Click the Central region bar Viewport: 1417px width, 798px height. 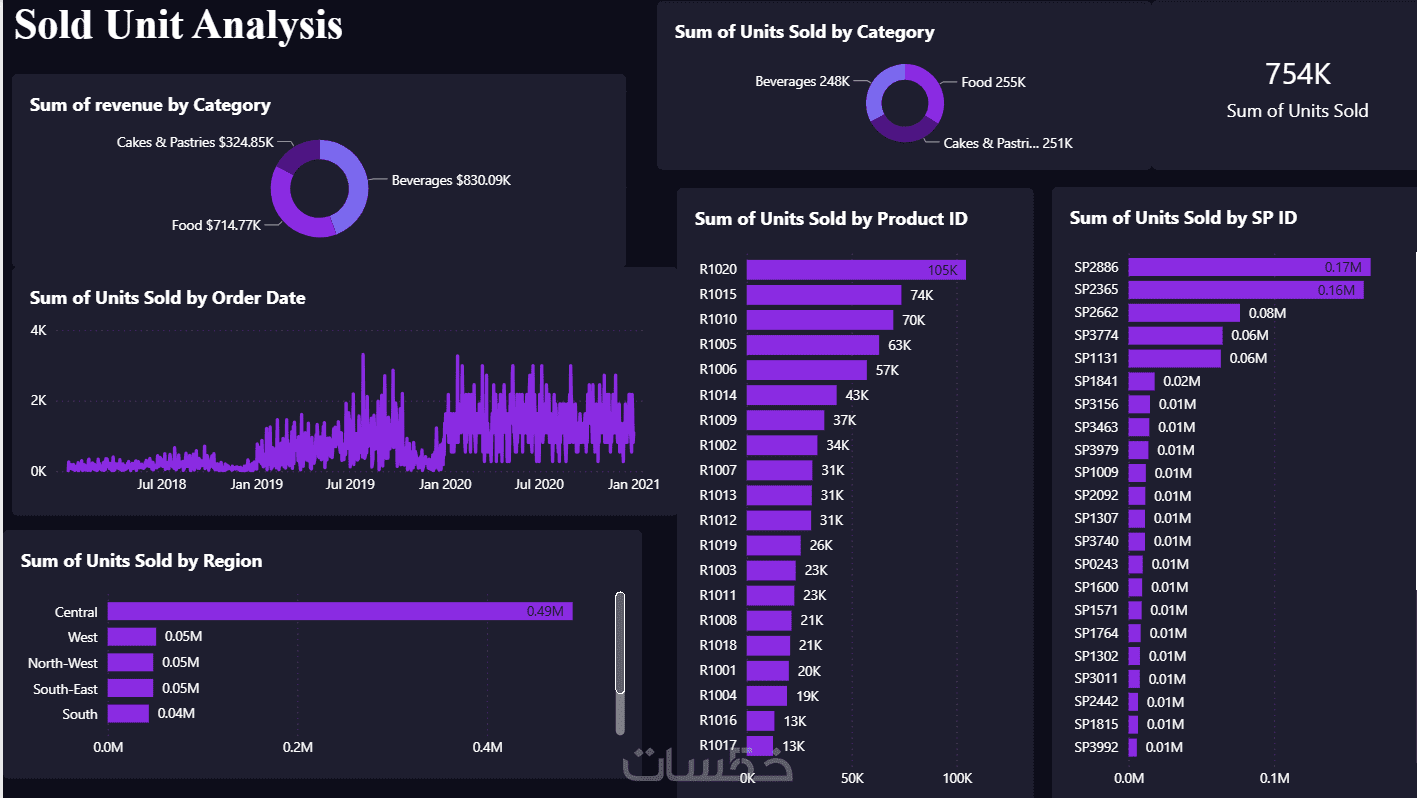tap(340, 611)
